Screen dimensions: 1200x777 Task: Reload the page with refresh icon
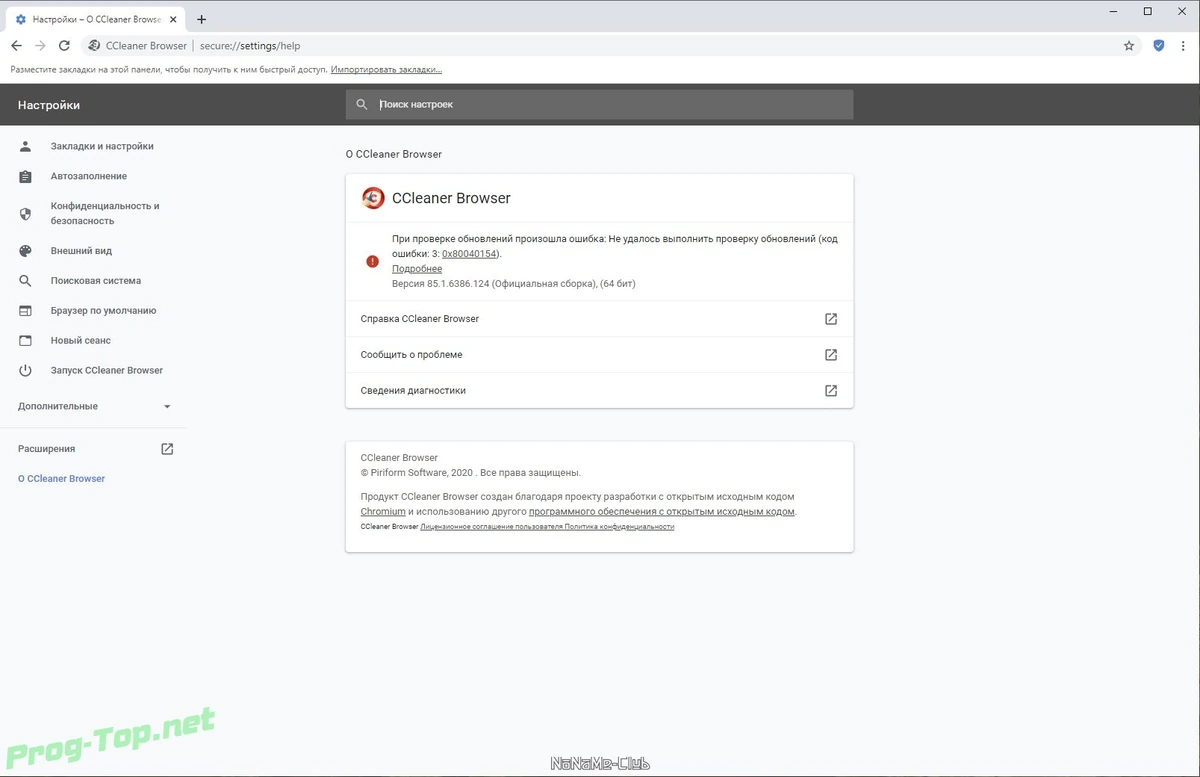click(65, 45)
